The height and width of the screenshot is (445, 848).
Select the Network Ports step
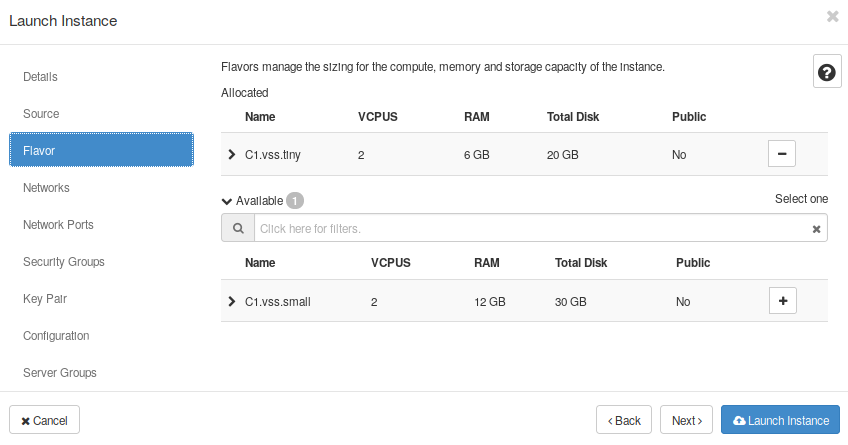tap(58, 225)
